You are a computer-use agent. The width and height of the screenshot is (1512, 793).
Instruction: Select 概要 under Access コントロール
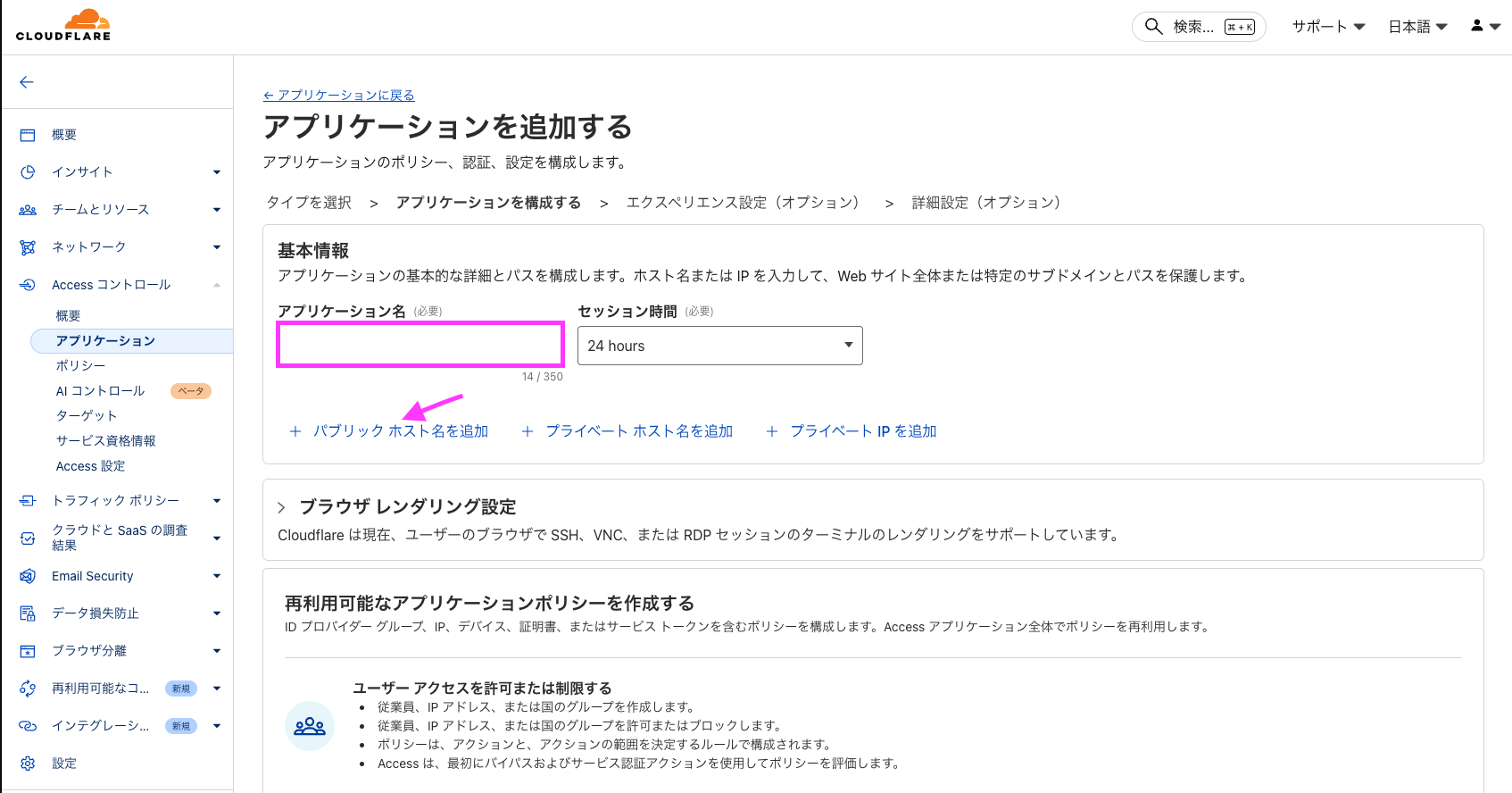68,316
